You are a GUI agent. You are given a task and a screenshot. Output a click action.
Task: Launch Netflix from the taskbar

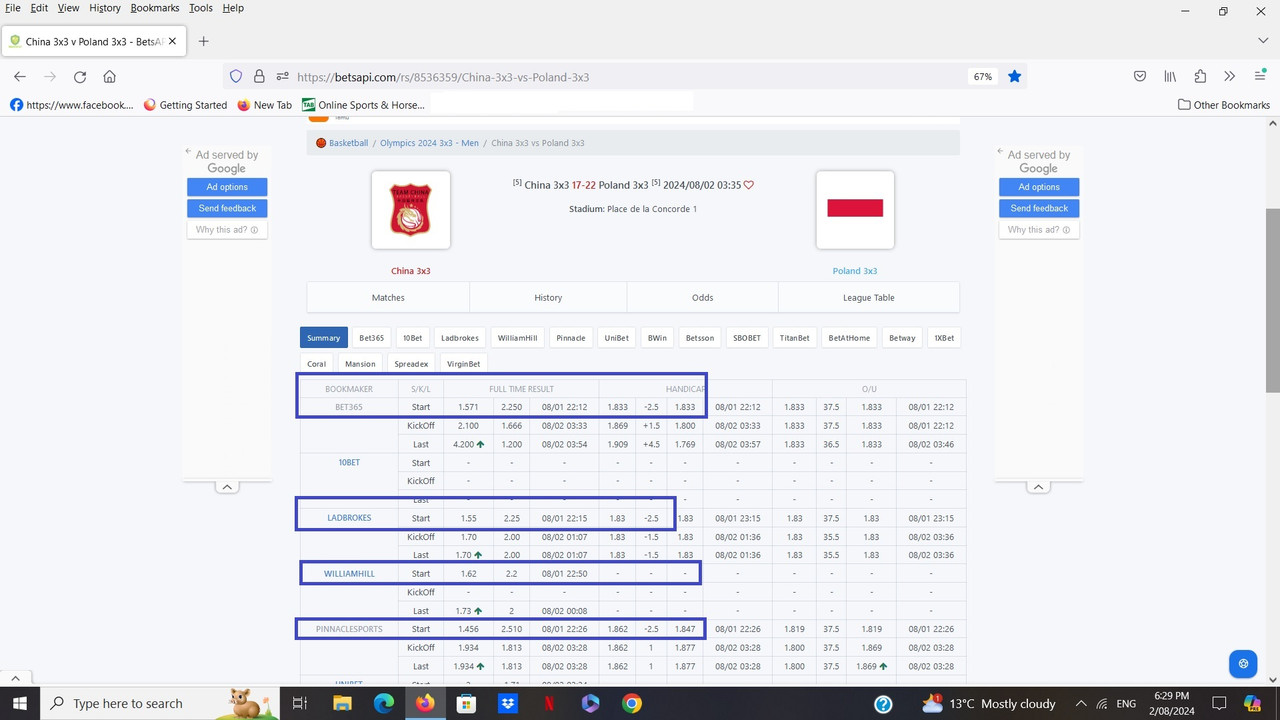coord(549,703)
